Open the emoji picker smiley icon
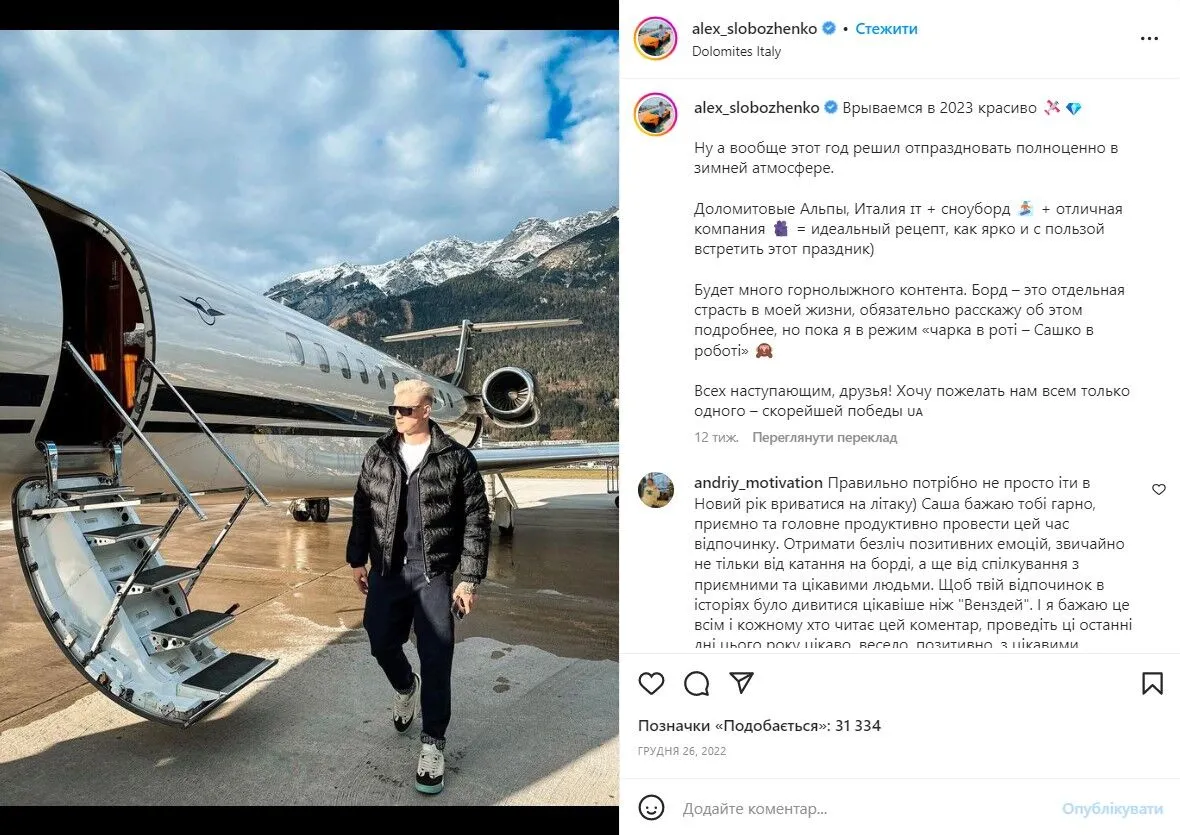The width and height of the screenshot is (1180, 835). point(651,808)
